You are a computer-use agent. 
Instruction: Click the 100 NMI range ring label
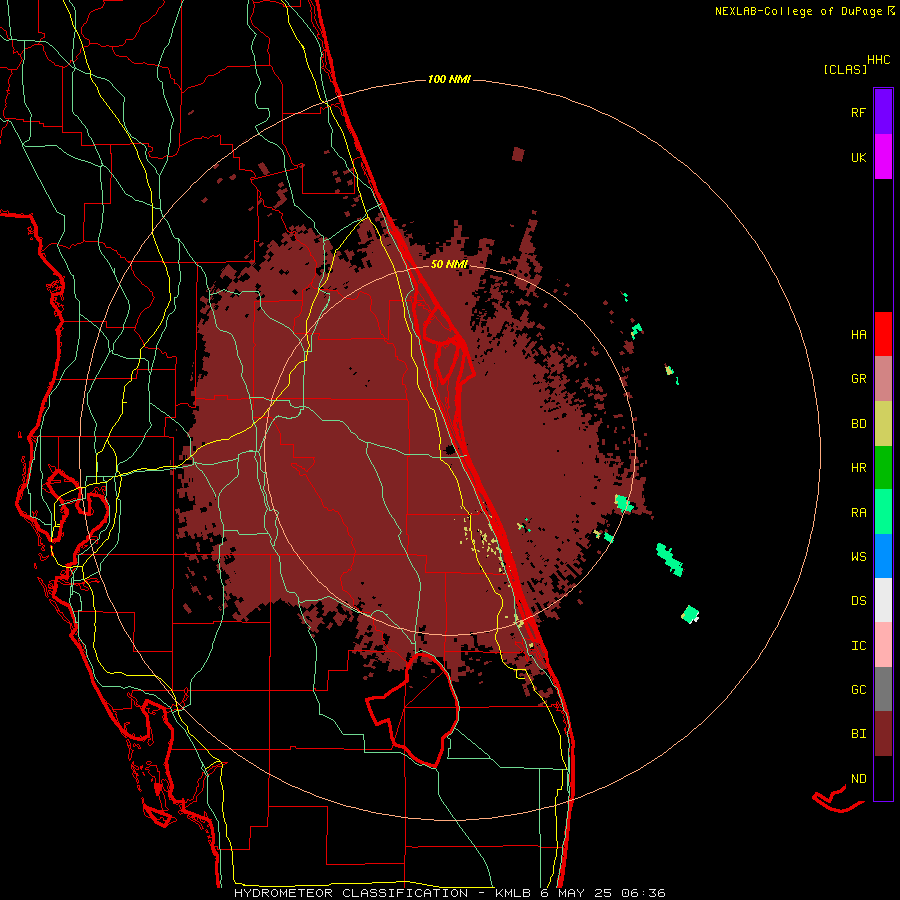coord(449,79)
